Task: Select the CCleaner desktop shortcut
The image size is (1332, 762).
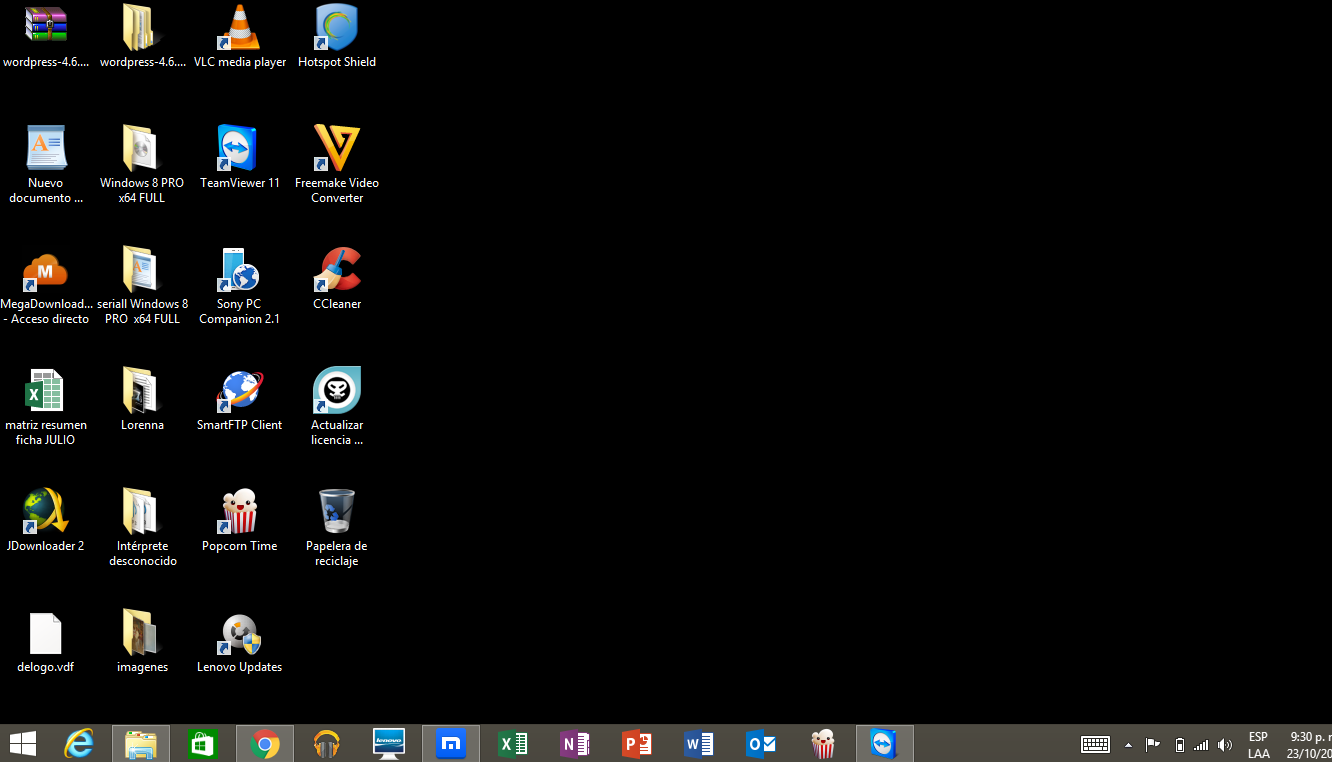Action: [x=336, y=270]
